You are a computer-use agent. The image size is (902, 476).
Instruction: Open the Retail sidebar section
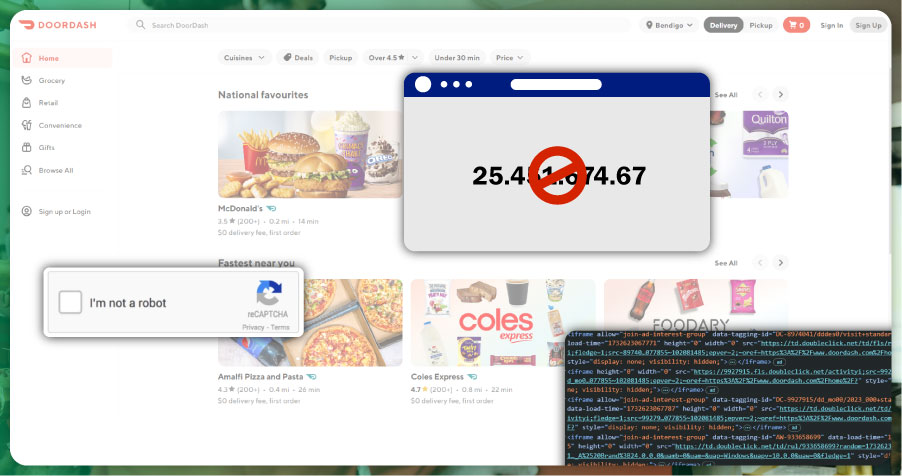48,102
